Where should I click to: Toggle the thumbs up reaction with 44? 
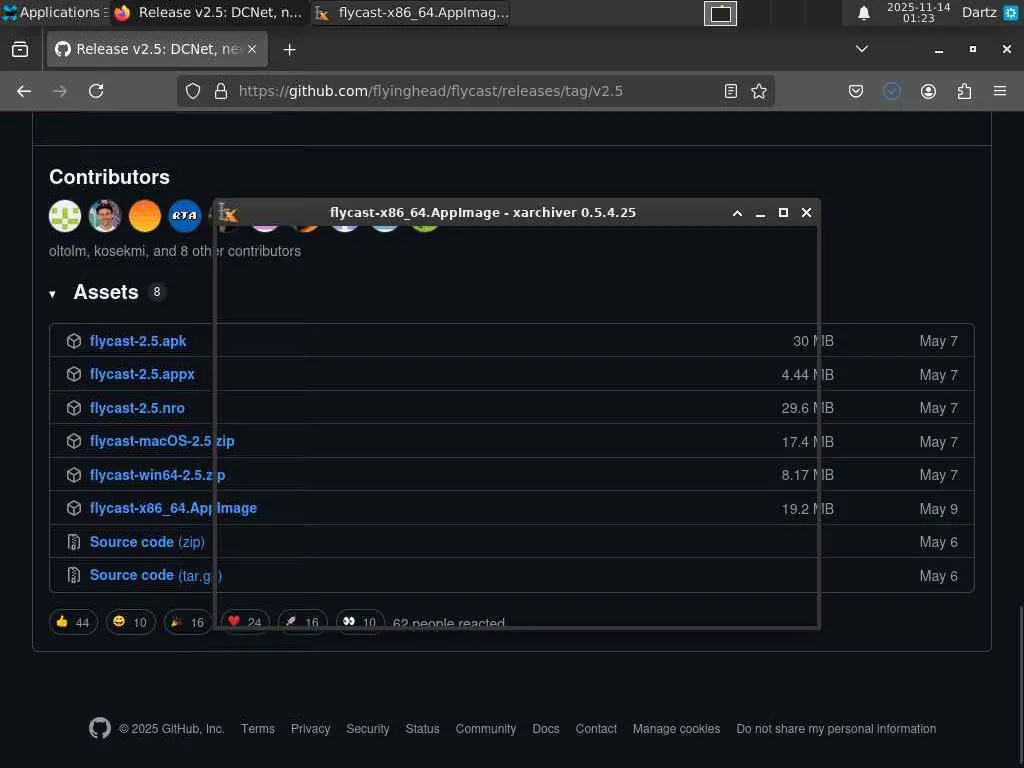[73, 622]
